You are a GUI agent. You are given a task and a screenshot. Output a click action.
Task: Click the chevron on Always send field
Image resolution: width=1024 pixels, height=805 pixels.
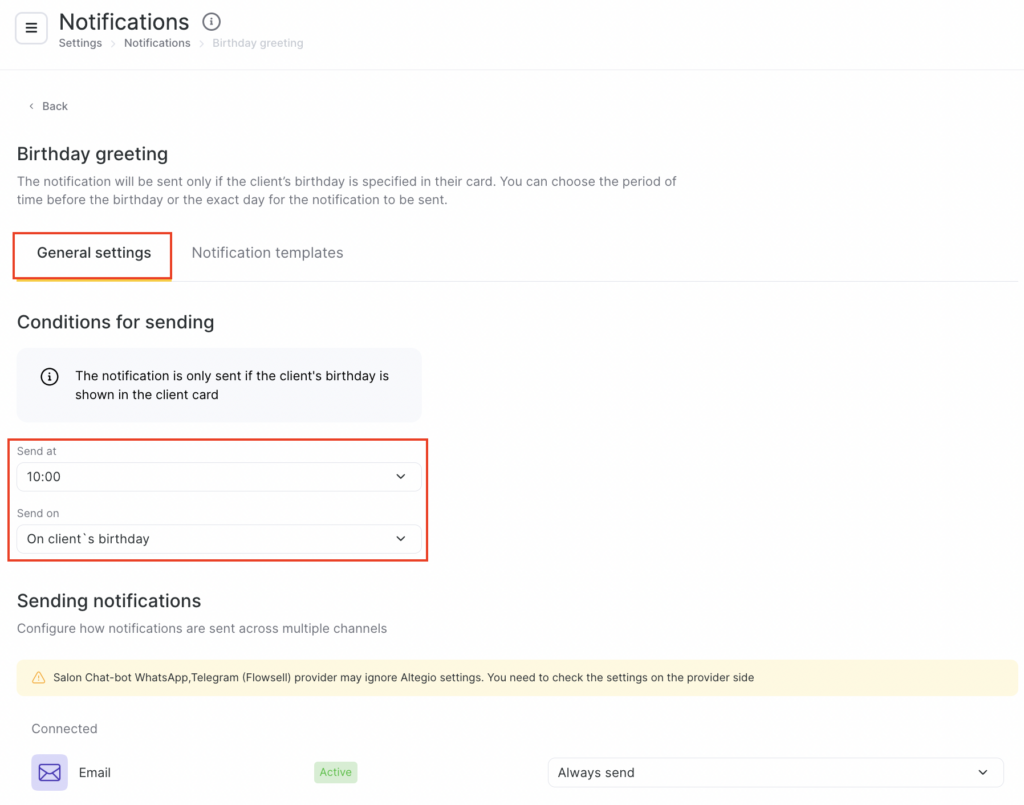(x=982, y=773)
